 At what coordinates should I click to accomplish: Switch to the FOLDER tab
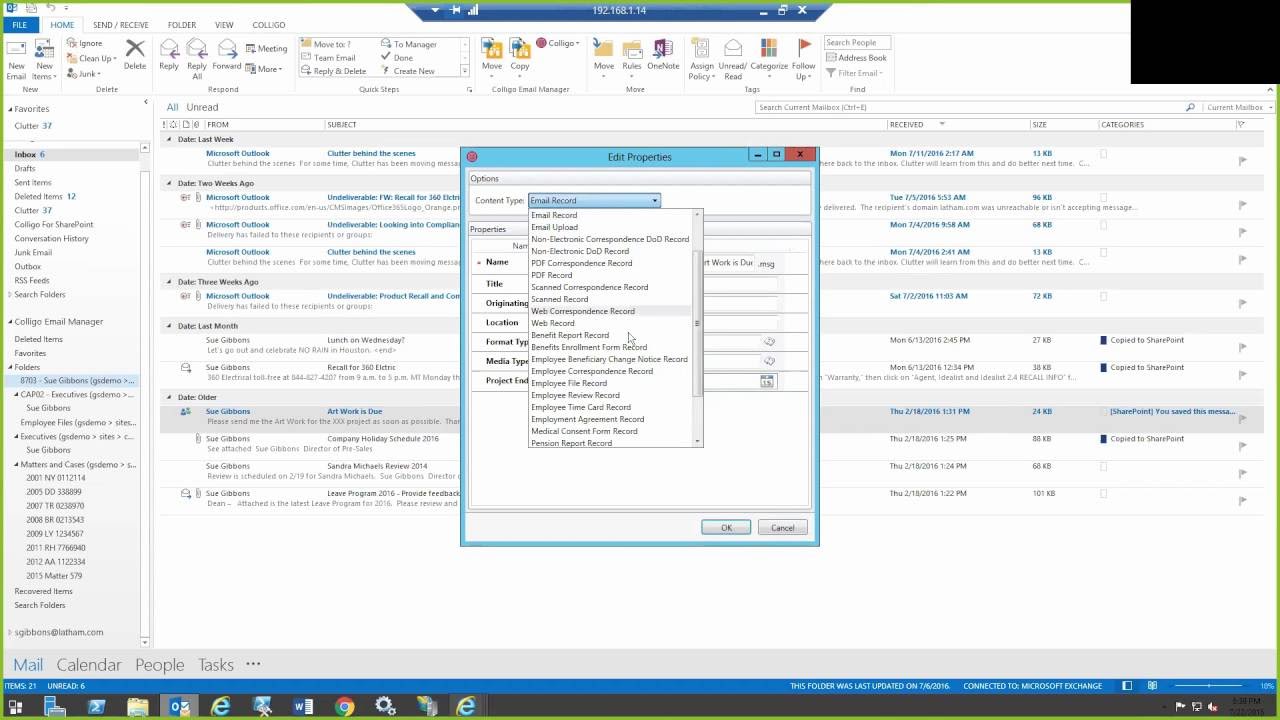(x=182, y=25)
